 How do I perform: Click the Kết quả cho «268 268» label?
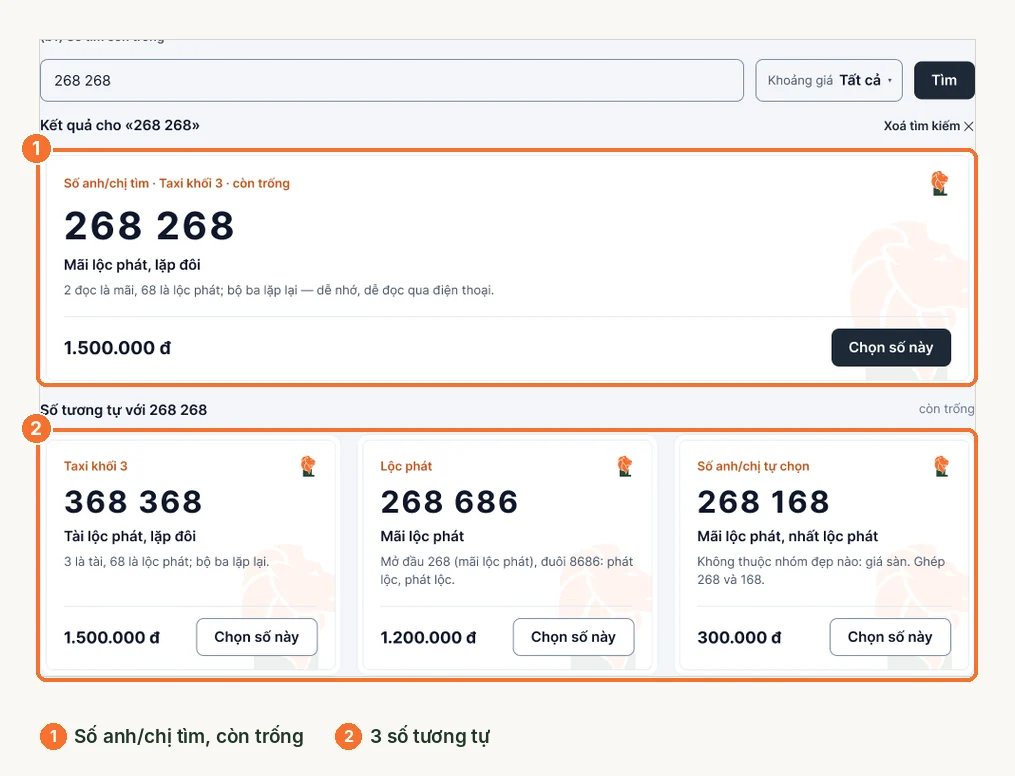(x=120, y=125)
